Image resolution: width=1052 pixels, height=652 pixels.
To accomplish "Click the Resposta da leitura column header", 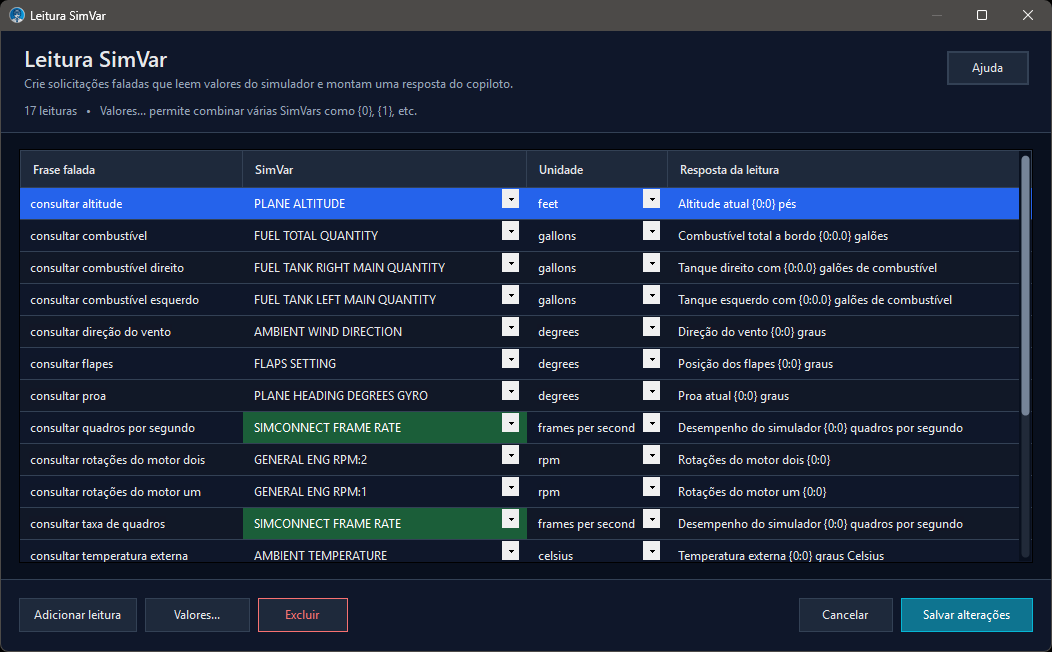I will pyautogui.click(x=843, y=170).
